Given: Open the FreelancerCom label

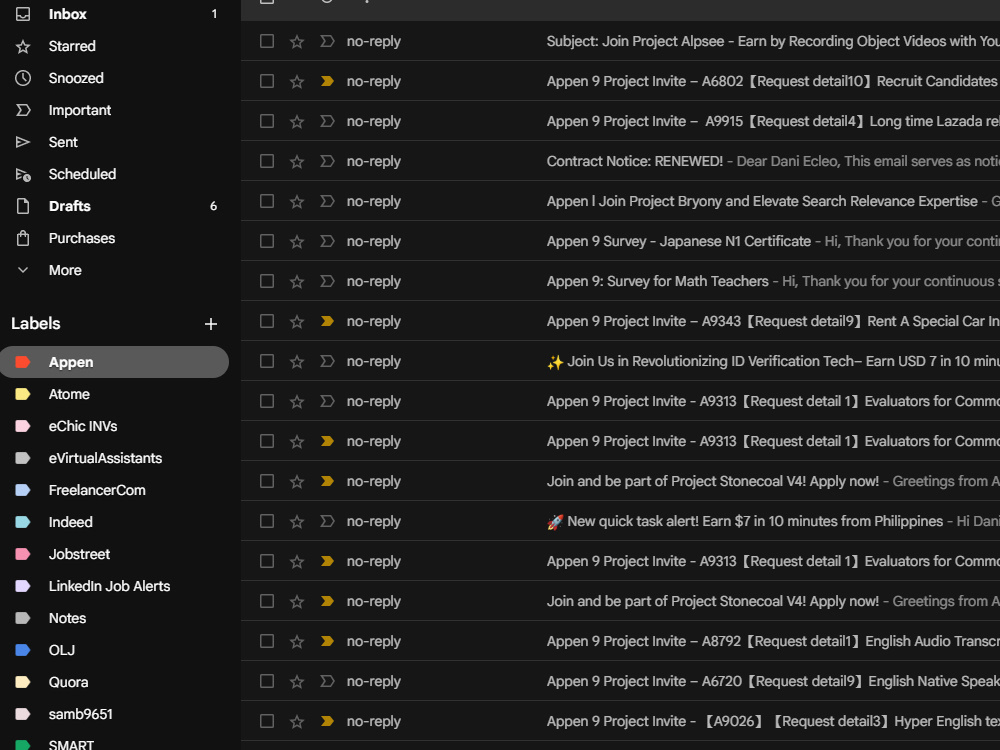Looking at the screenshot, I should [x=114, y=490].
